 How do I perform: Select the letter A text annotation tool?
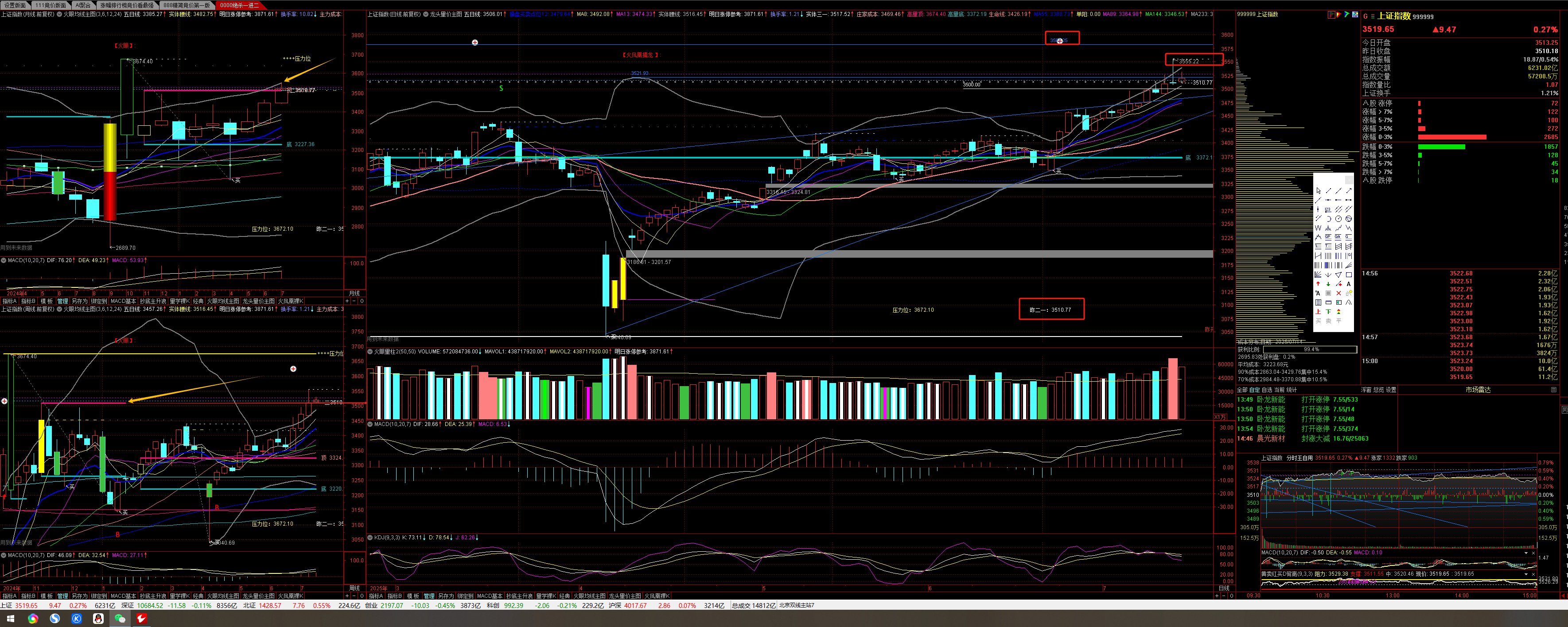click(1349, 284)
